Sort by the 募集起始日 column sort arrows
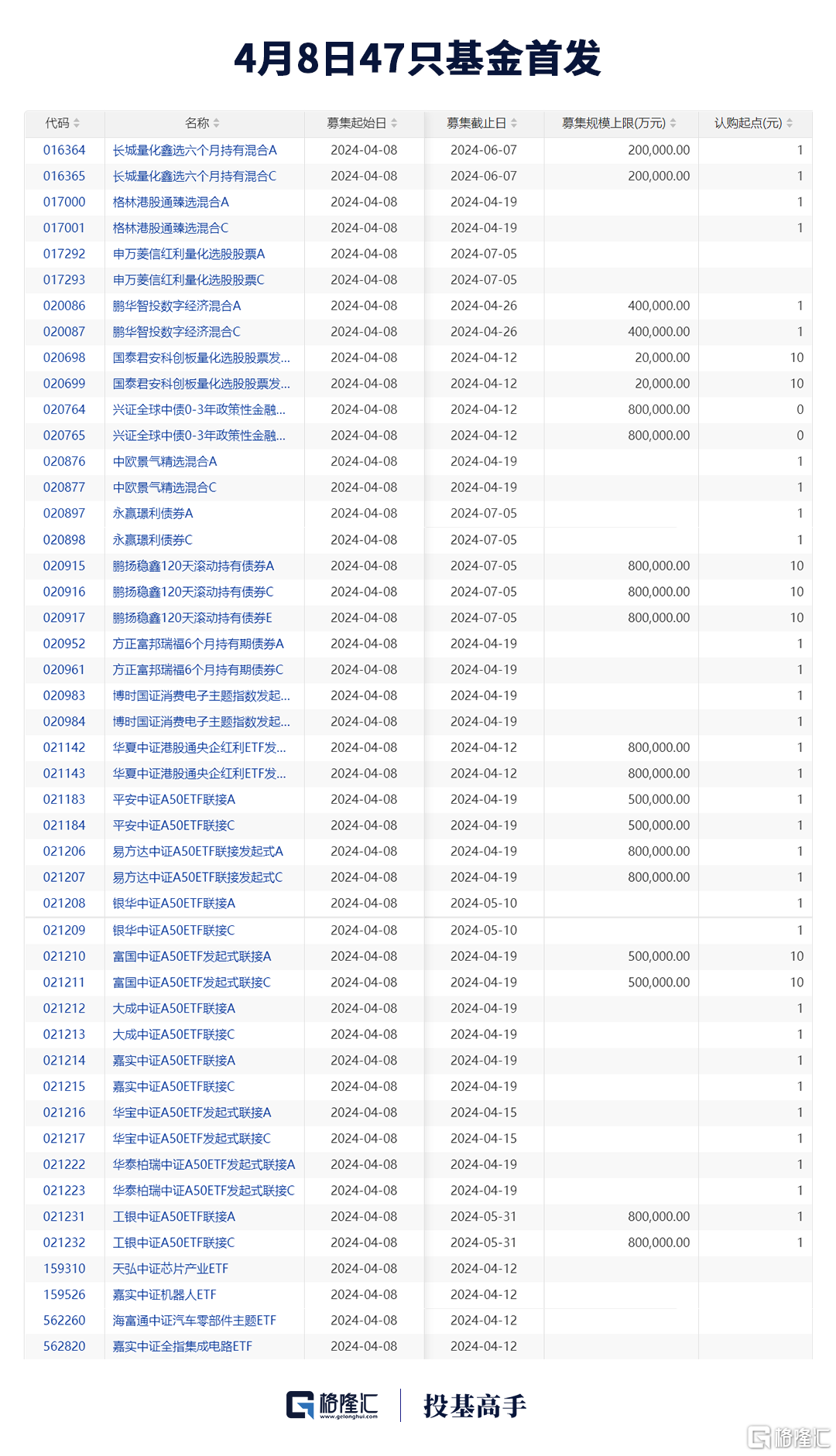The width and height of the screenshot is (836, 1456). click(x=394, y=123)
